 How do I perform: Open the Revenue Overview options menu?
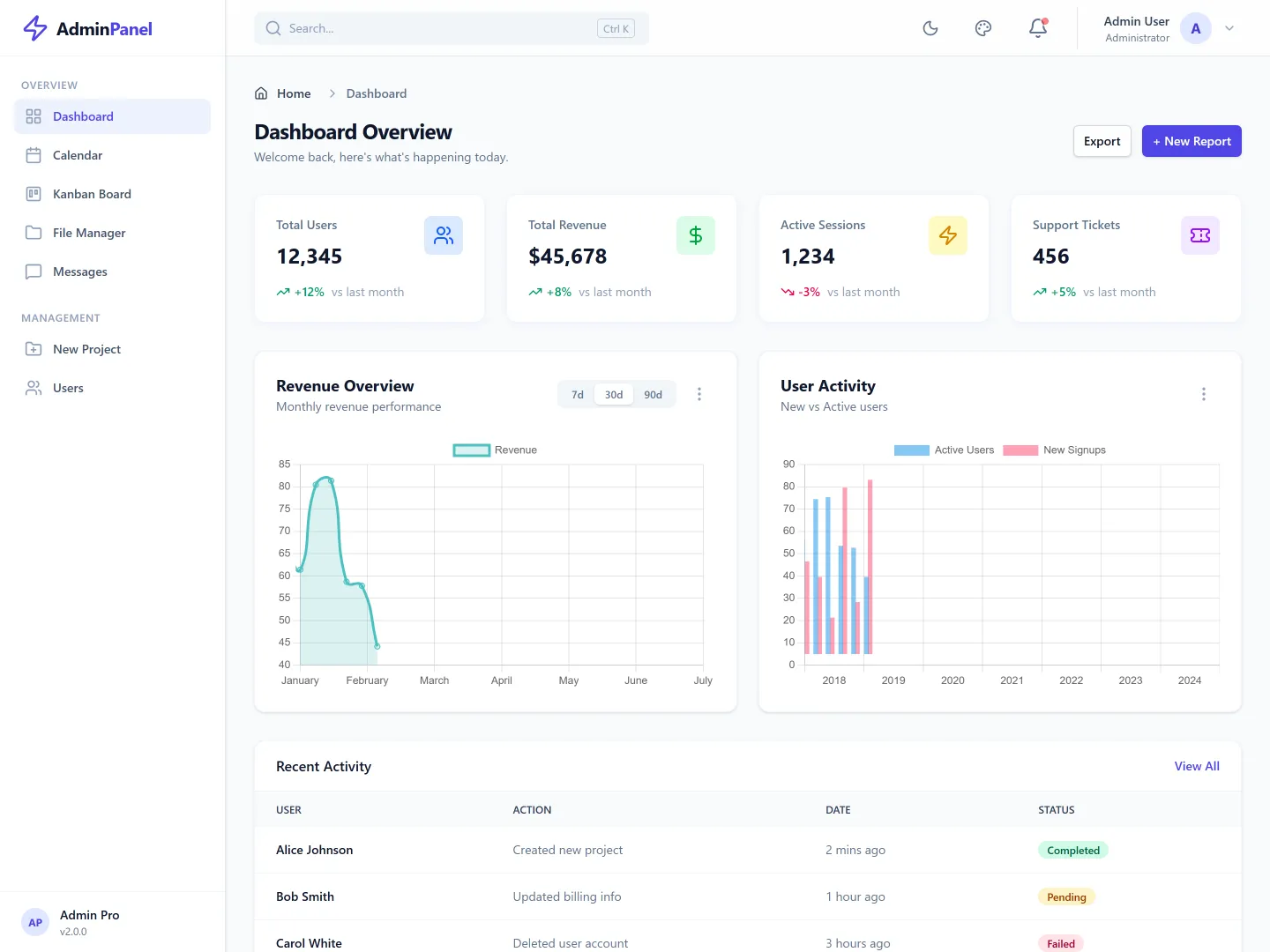[699, 394]
